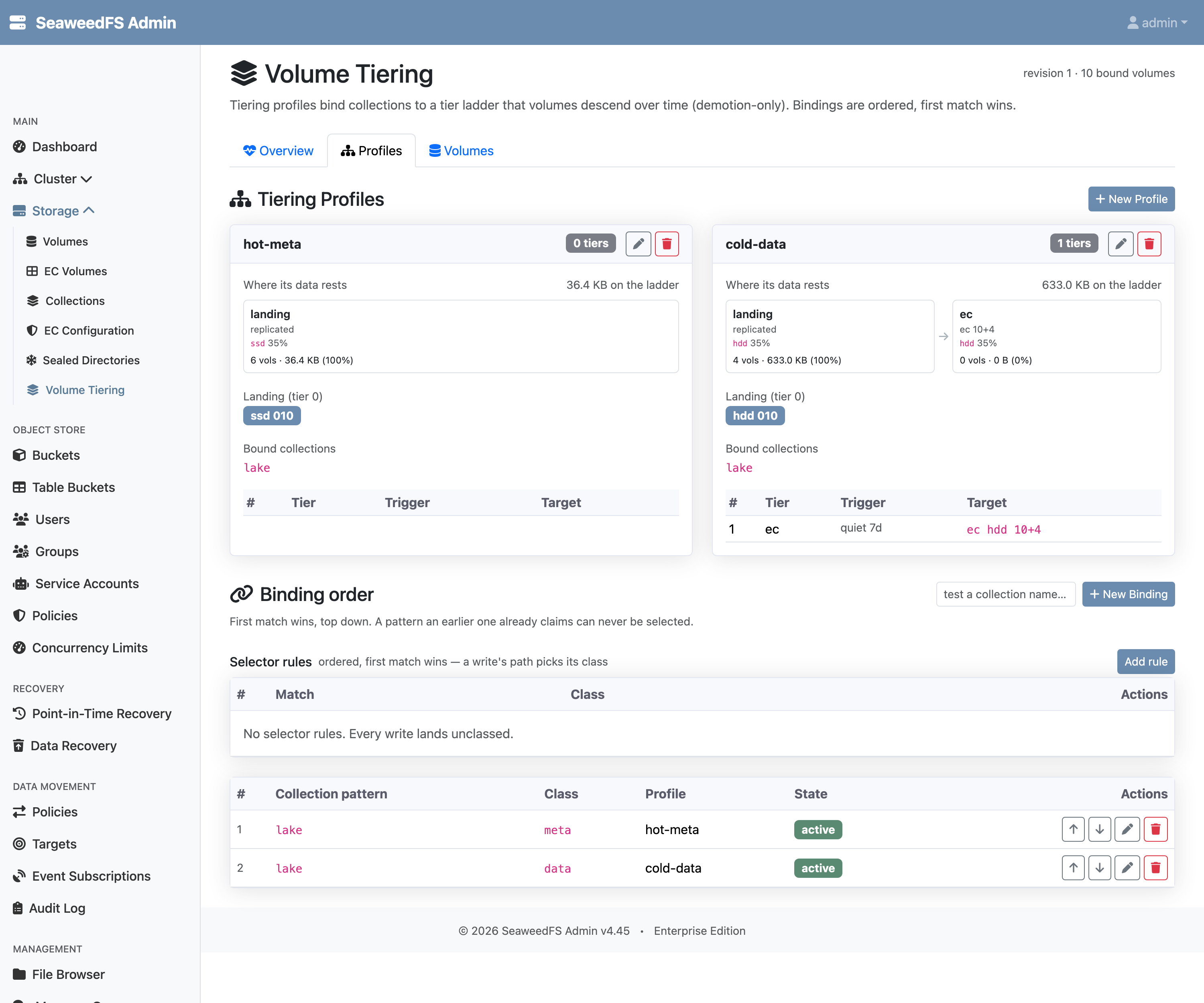
Task: Click the cold-data ec tier box
Action: 1057,337
